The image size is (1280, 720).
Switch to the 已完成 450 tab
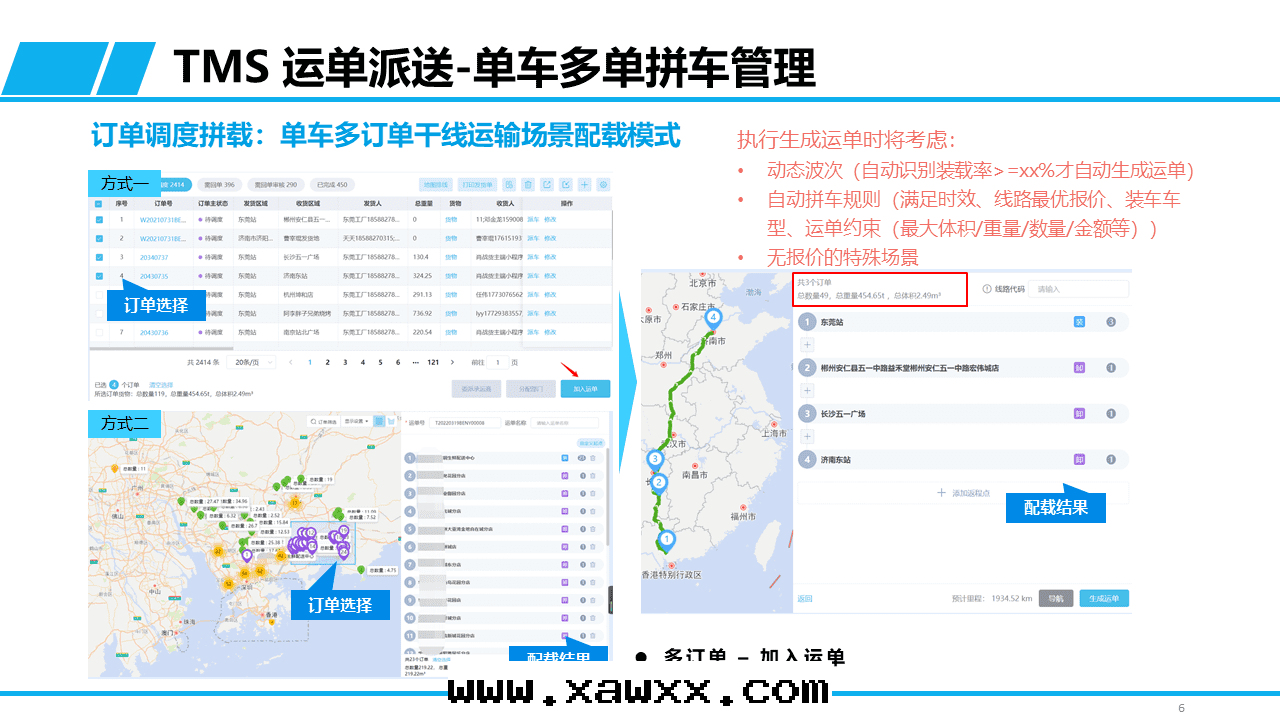point(331,185)
